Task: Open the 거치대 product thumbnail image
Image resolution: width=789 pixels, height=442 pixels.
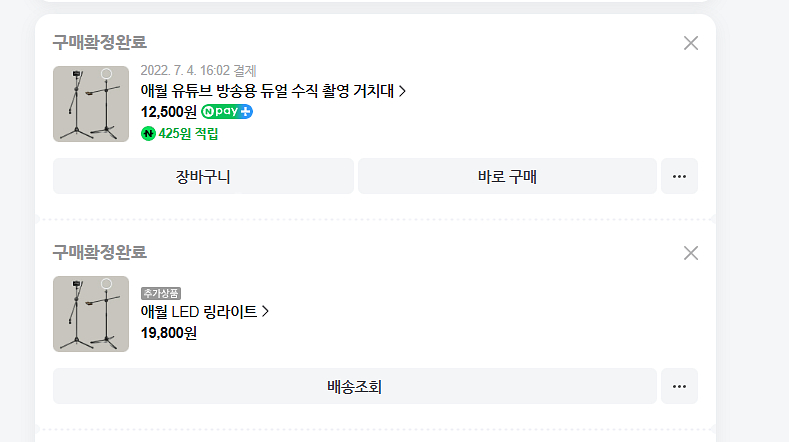Action: coord(91,104)
